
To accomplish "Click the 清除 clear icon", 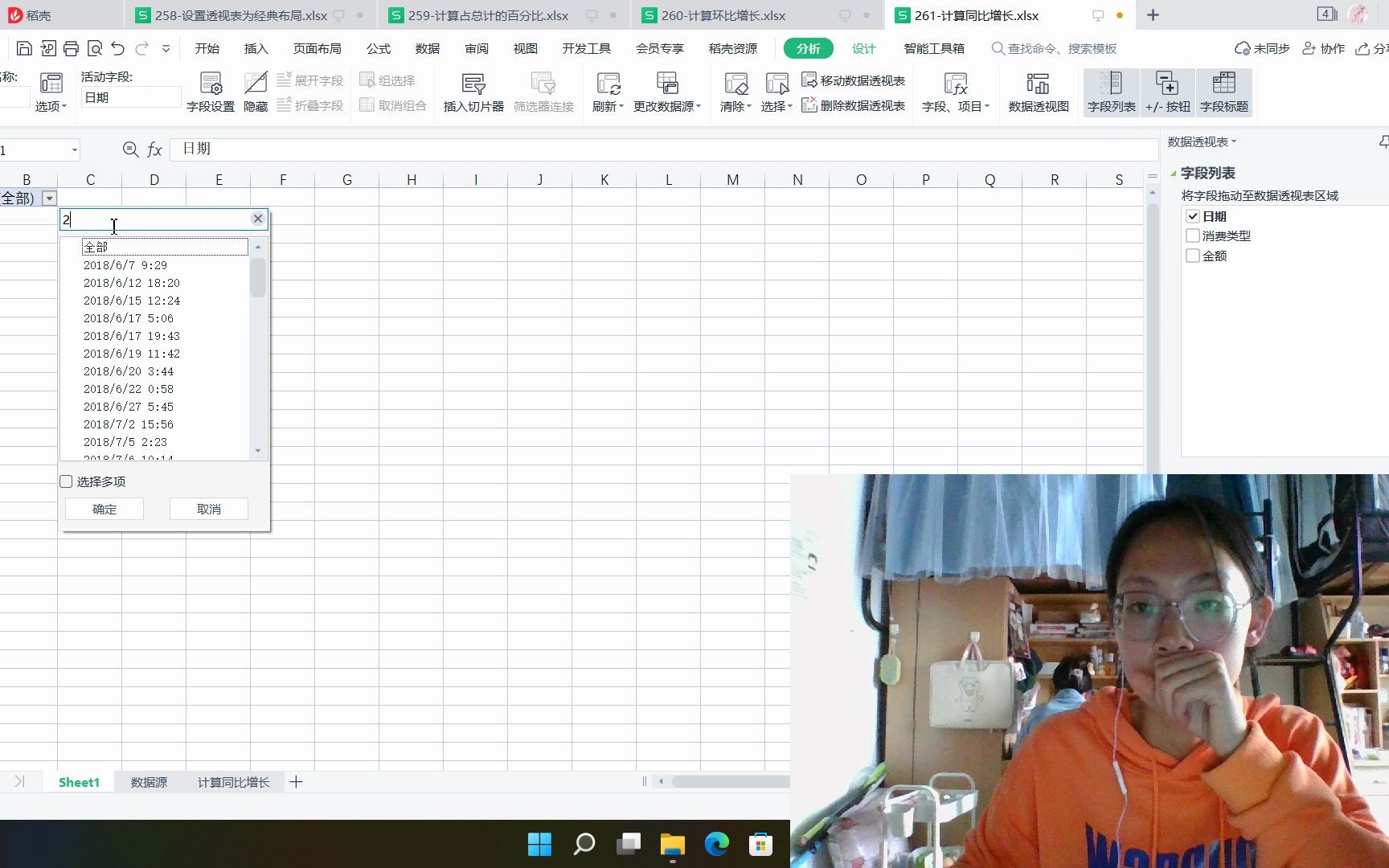I will point(735,92).
